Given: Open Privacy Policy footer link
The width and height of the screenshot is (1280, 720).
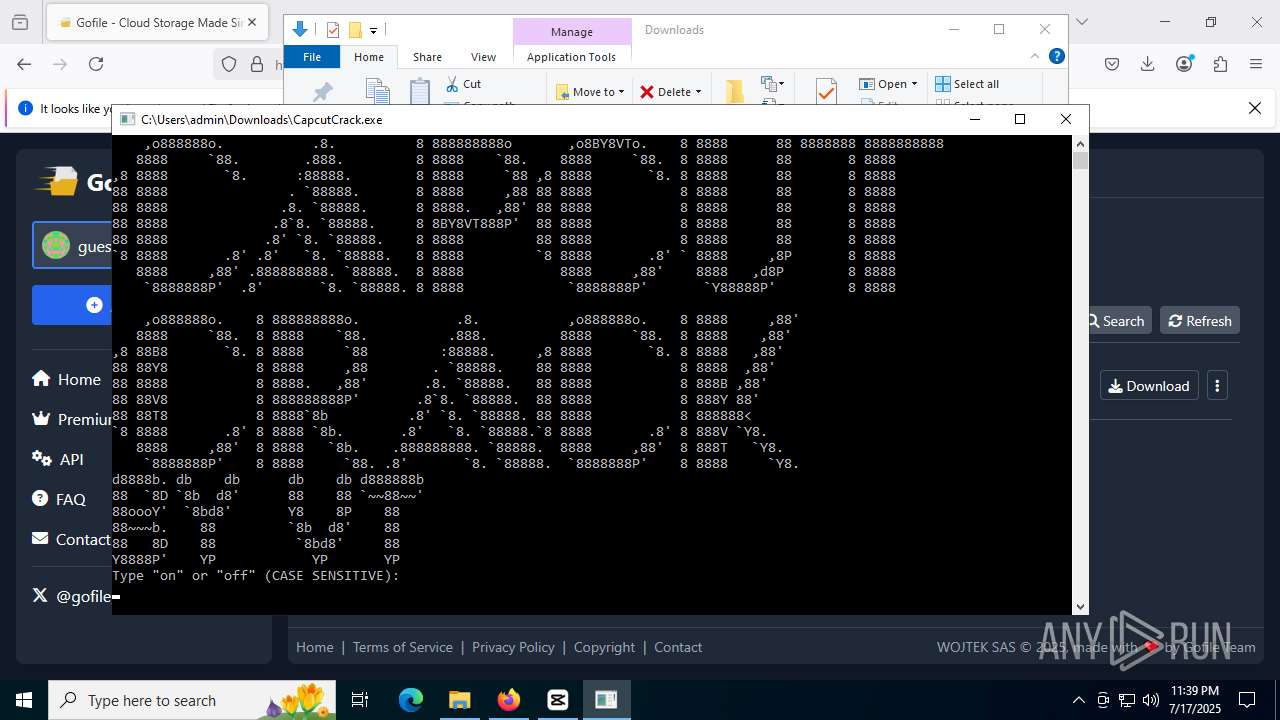Looking at the screenshot, I should click(513, 647).
